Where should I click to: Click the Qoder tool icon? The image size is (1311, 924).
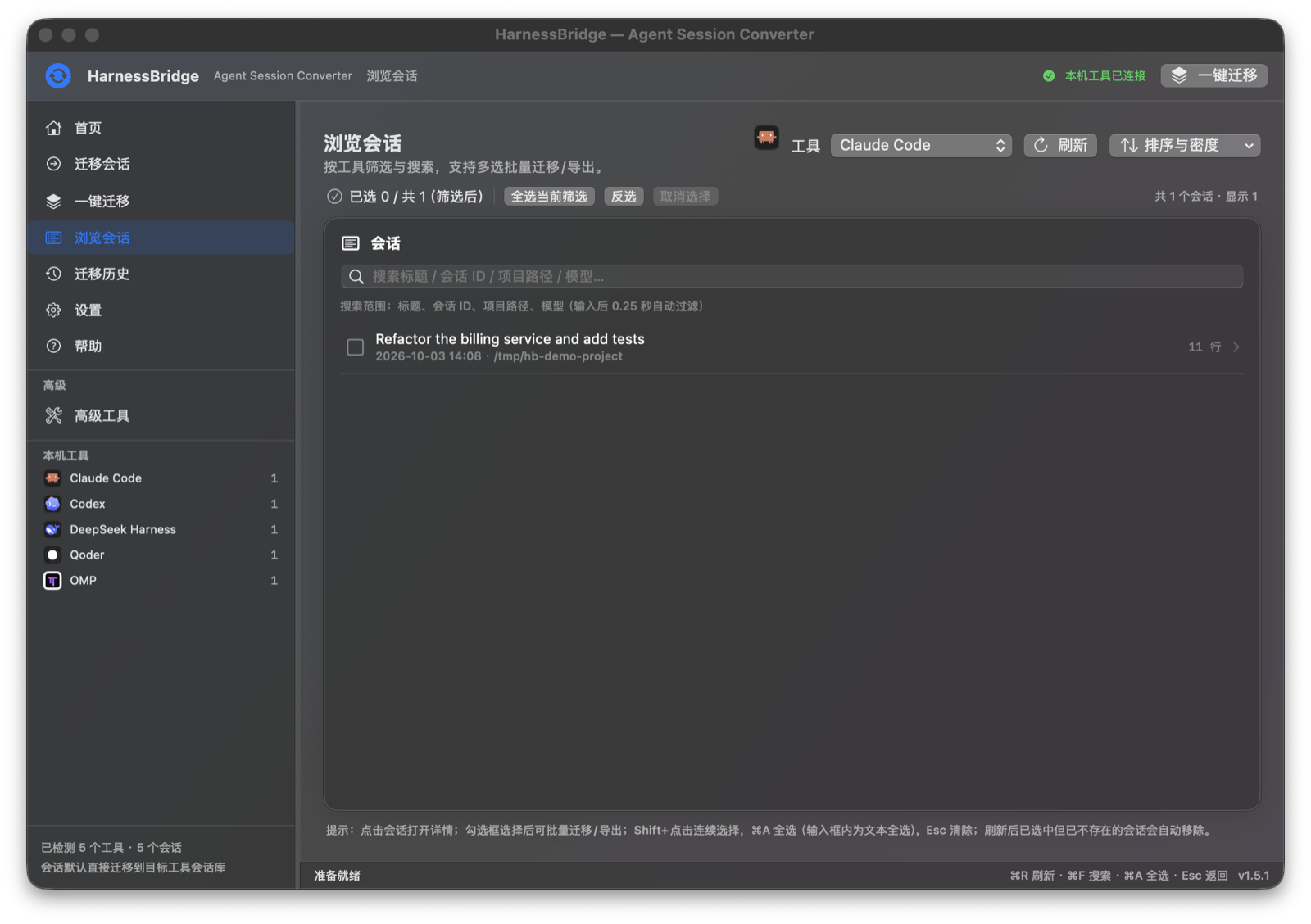[x=52, y=555]
